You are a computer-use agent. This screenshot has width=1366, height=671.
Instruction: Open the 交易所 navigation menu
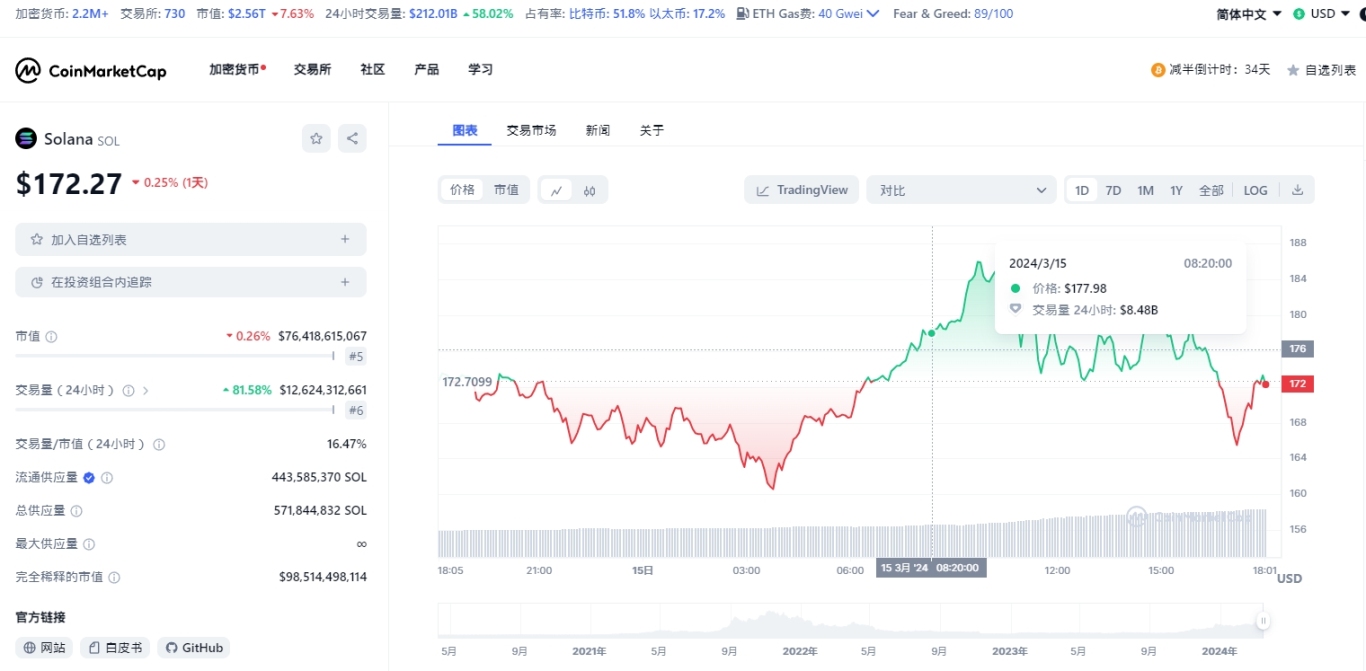pos(312,70)
